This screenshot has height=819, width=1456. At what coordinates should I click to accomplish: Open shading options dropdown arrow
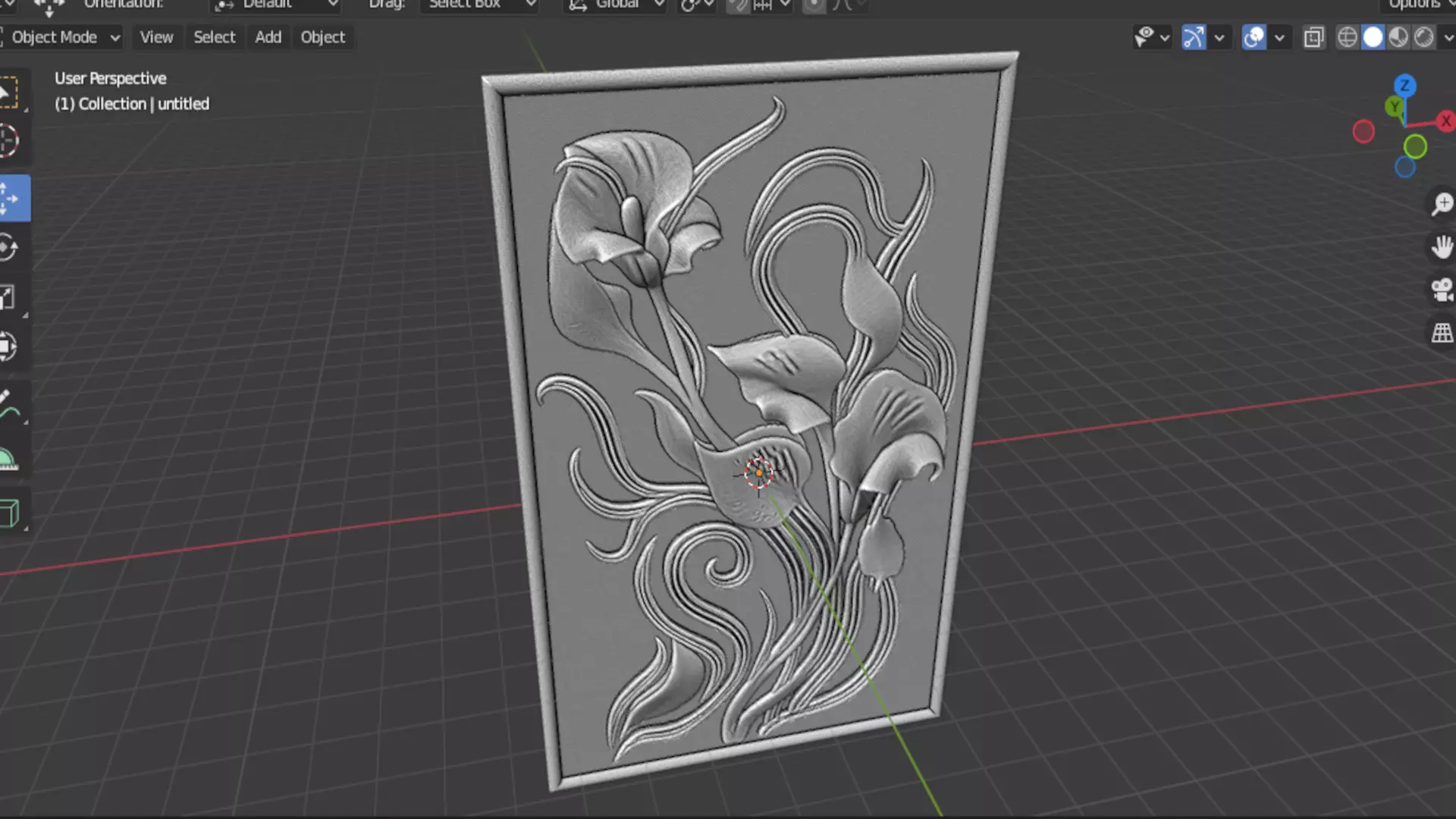click(1448, 37)
